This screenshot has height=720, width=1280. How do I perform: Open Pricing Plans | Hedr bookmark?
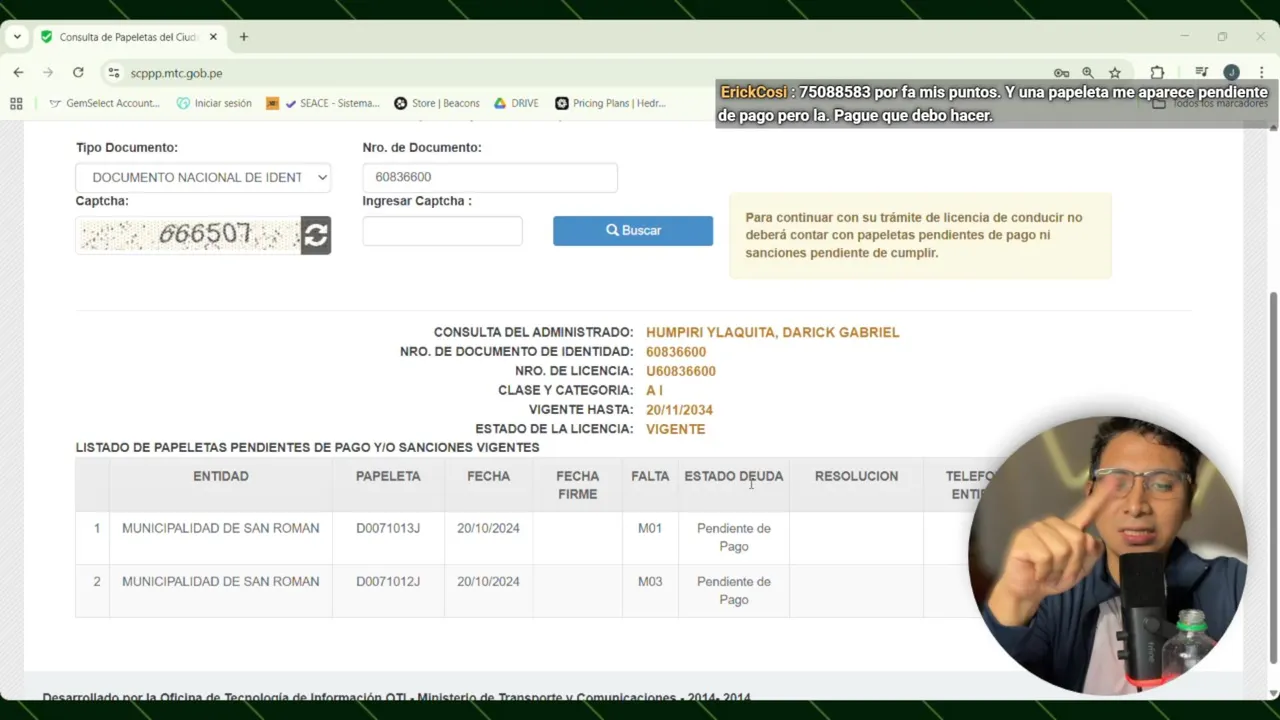tap(610, 103)
